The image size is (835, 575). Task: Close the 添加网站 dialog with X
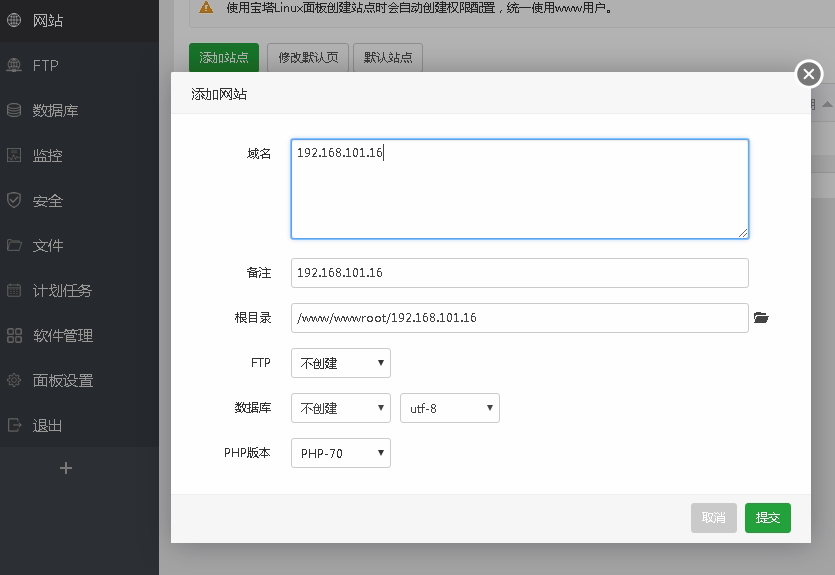(x=809, y=73)
